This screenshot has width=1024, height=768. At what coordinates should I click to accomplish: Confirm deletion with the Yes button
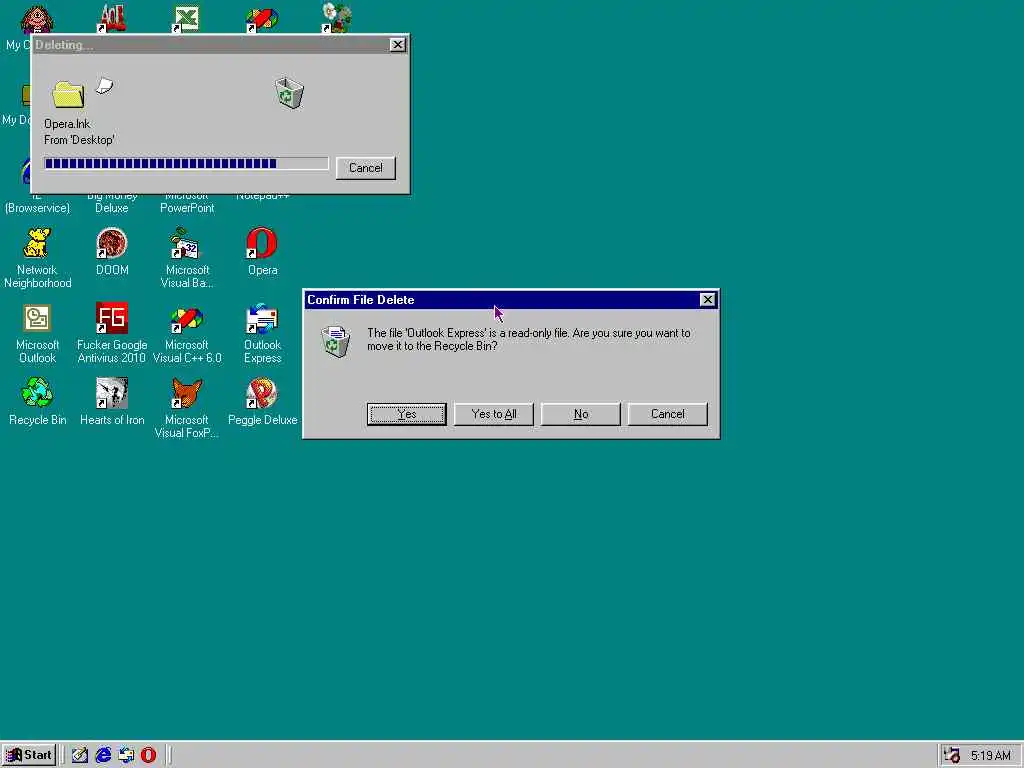406,414
